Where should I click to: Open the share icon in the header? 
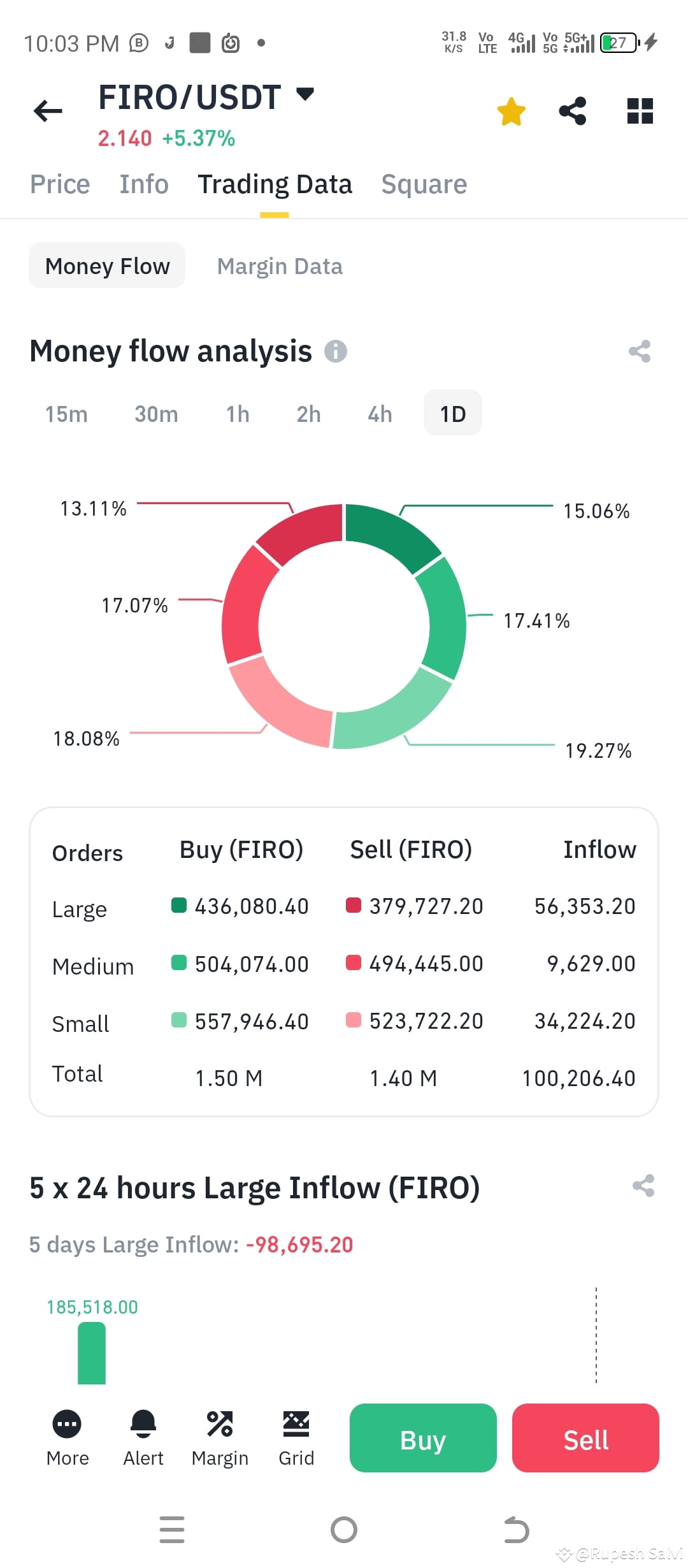coord(572,111)
